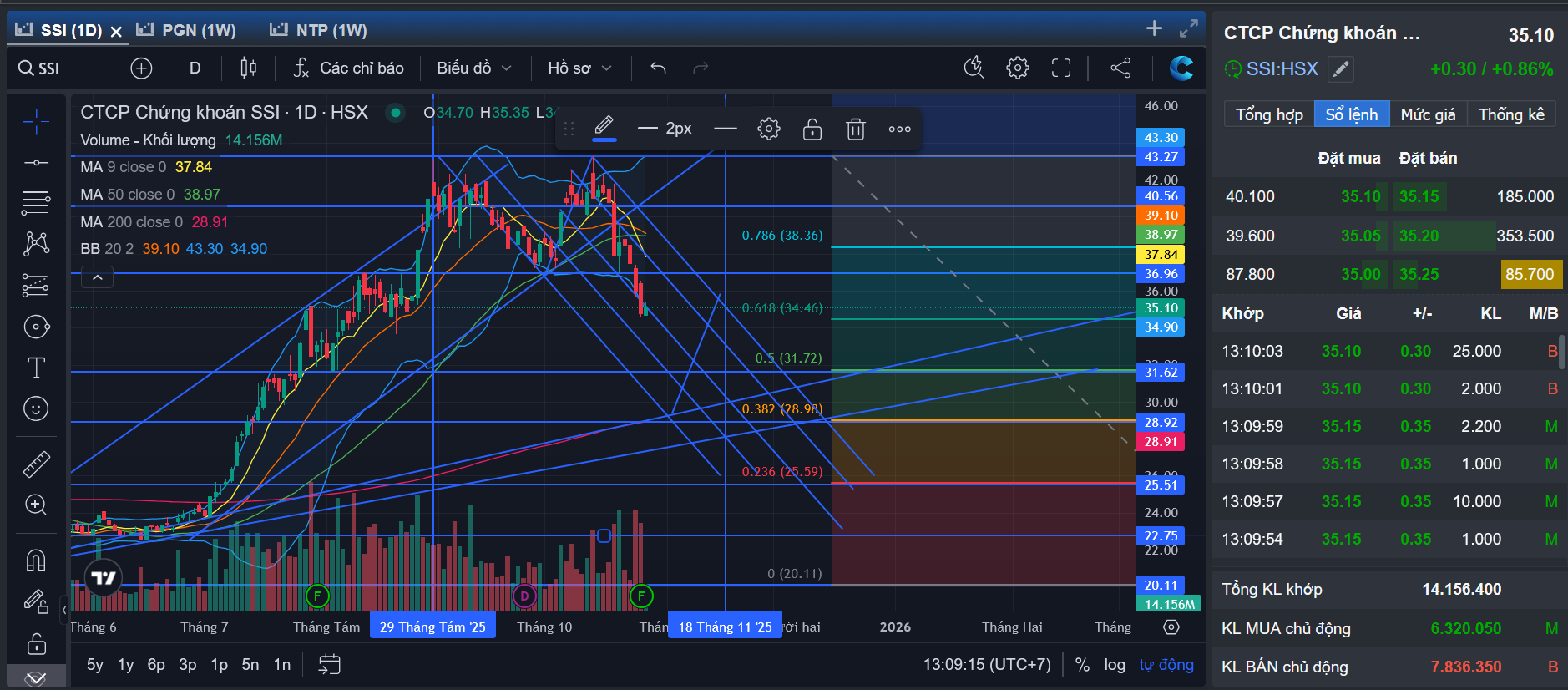The width and height of the screenshot is (1568, 690).
Task: Switch to the 'Mức giá' tab
Action: (1428, 114)
